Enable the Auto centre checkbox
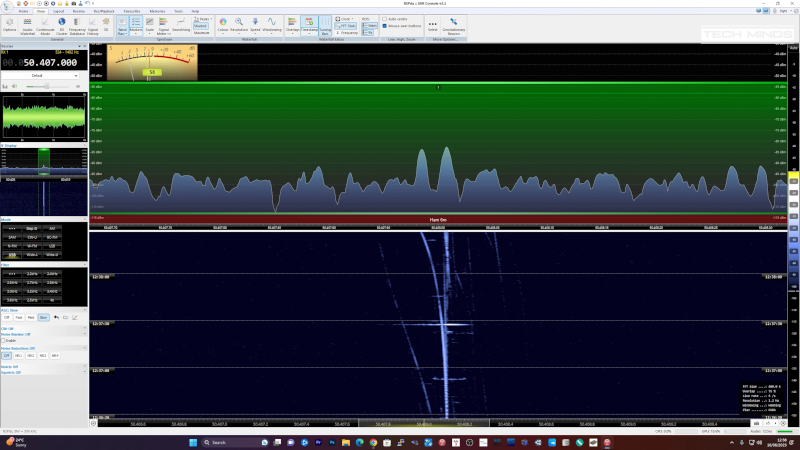The height and width of the screenshot is (450, 800). pyautogui.click(x=386, y=19)
